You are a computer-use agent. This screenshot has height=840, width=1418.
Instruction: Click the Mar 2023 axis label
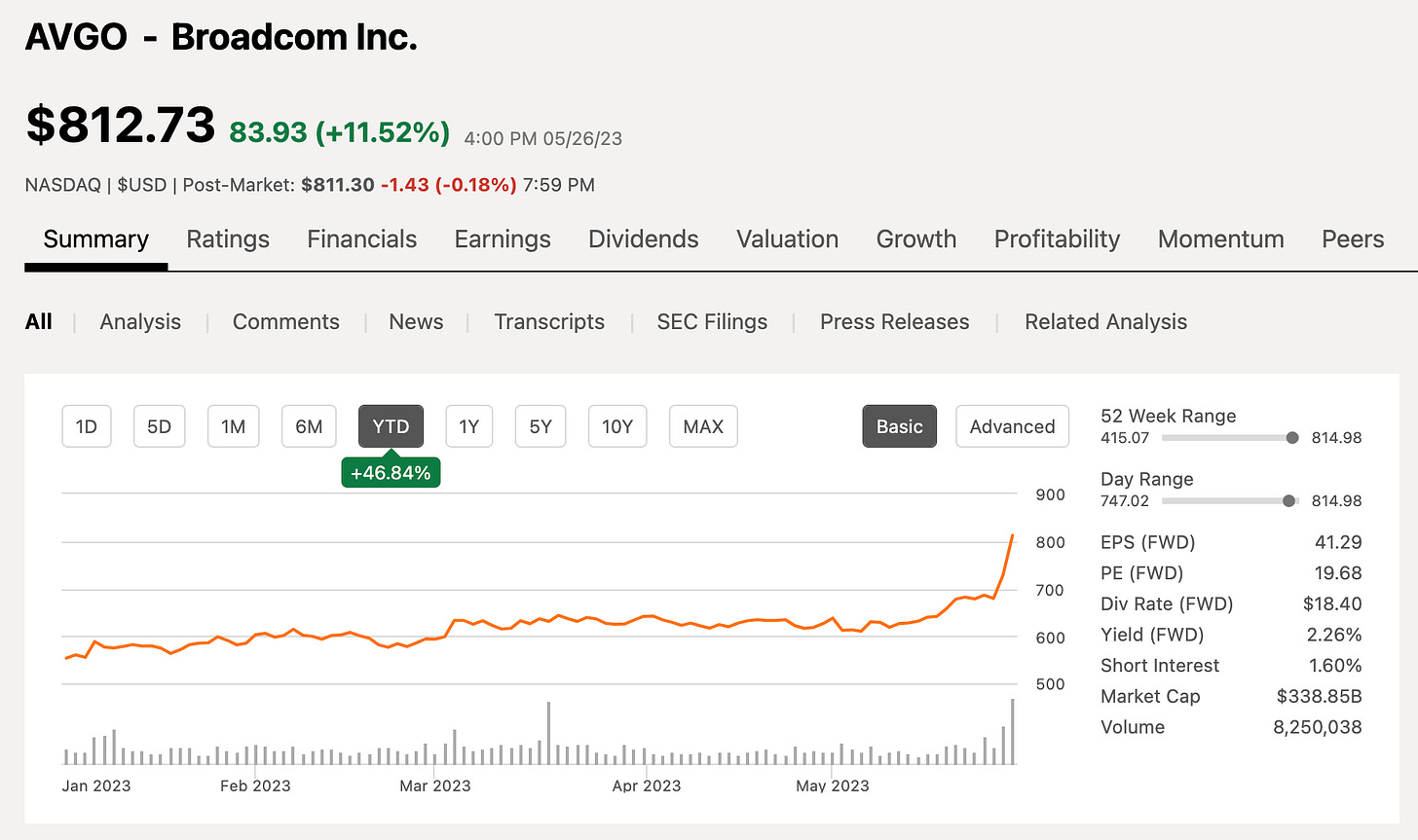point(434,785)
